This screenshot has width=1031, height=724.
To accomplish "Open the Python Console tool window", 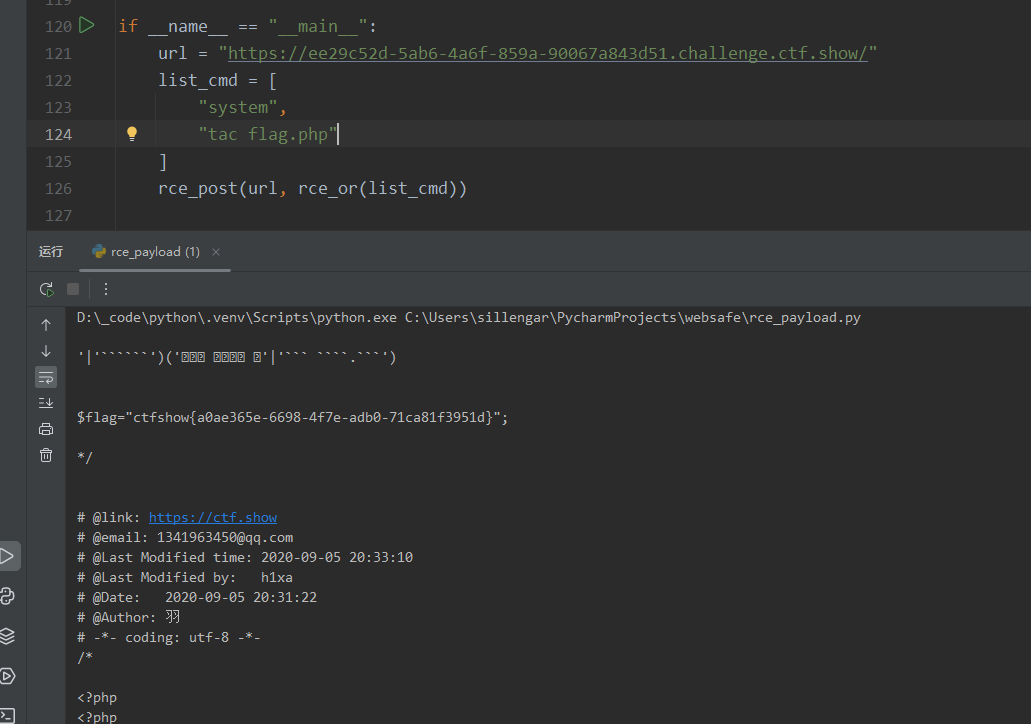I will coord(7,596).
